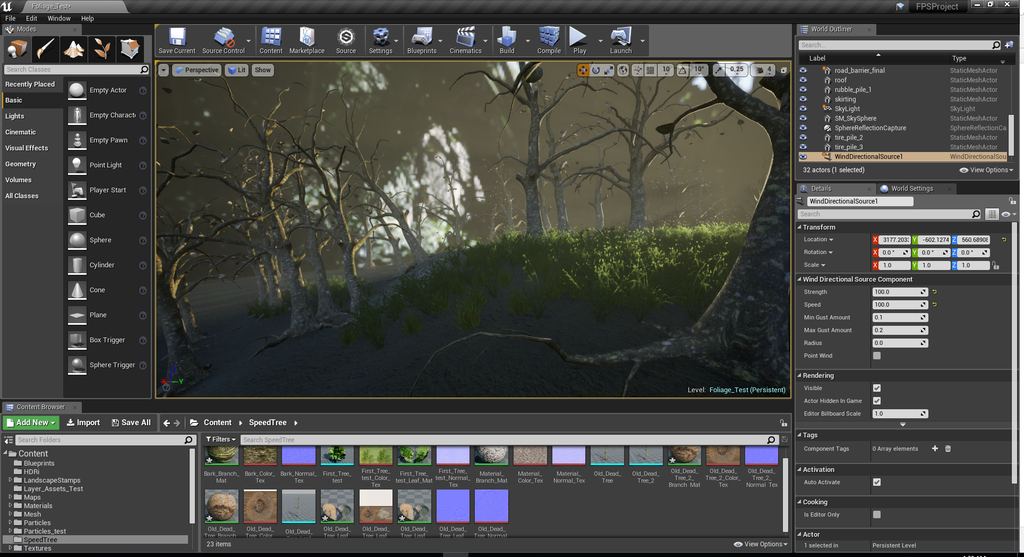Viewport: 1024px width, 557px height.
Task: Click the Build toolbar icon
Action: (x=507, y=39)
